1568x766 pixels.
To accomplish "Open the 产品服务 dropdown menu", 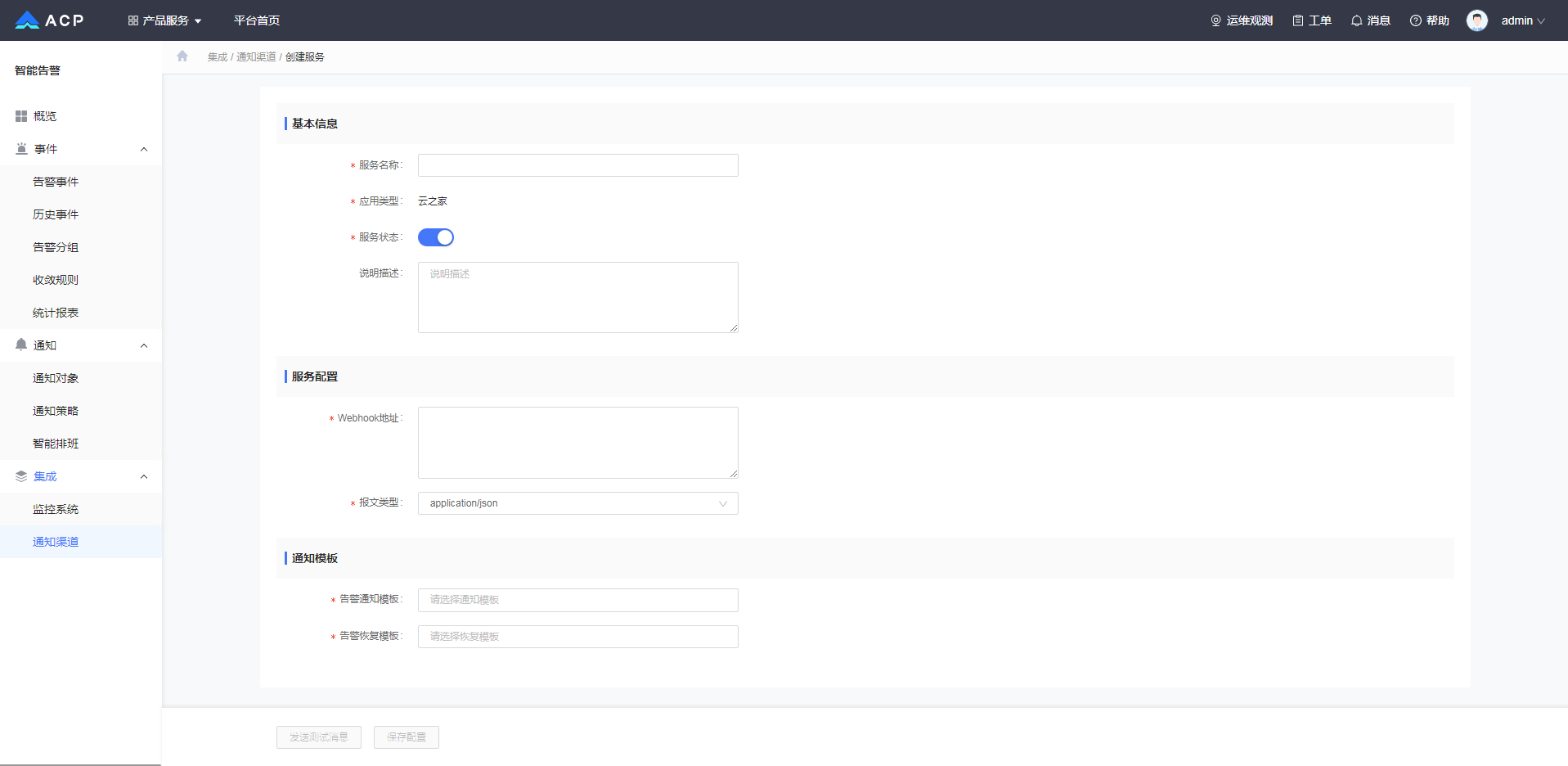I will [164, 20].
